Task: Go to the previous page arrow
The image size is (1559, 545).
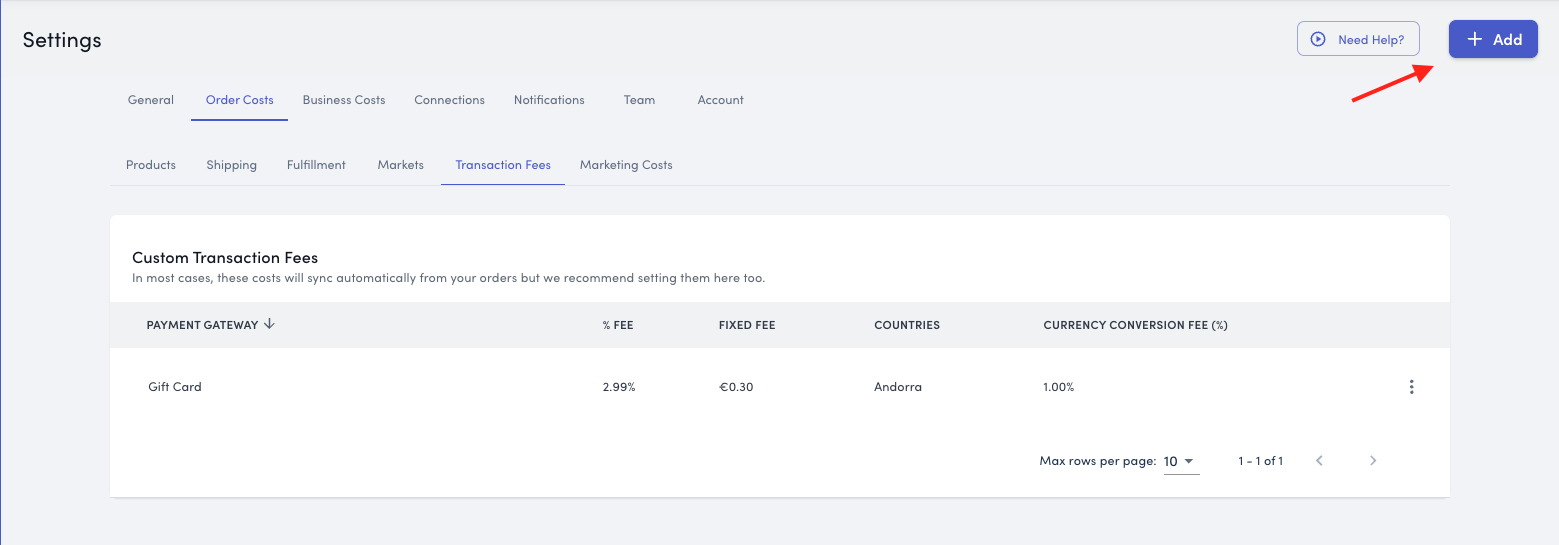Action: tap(1319, 461)
